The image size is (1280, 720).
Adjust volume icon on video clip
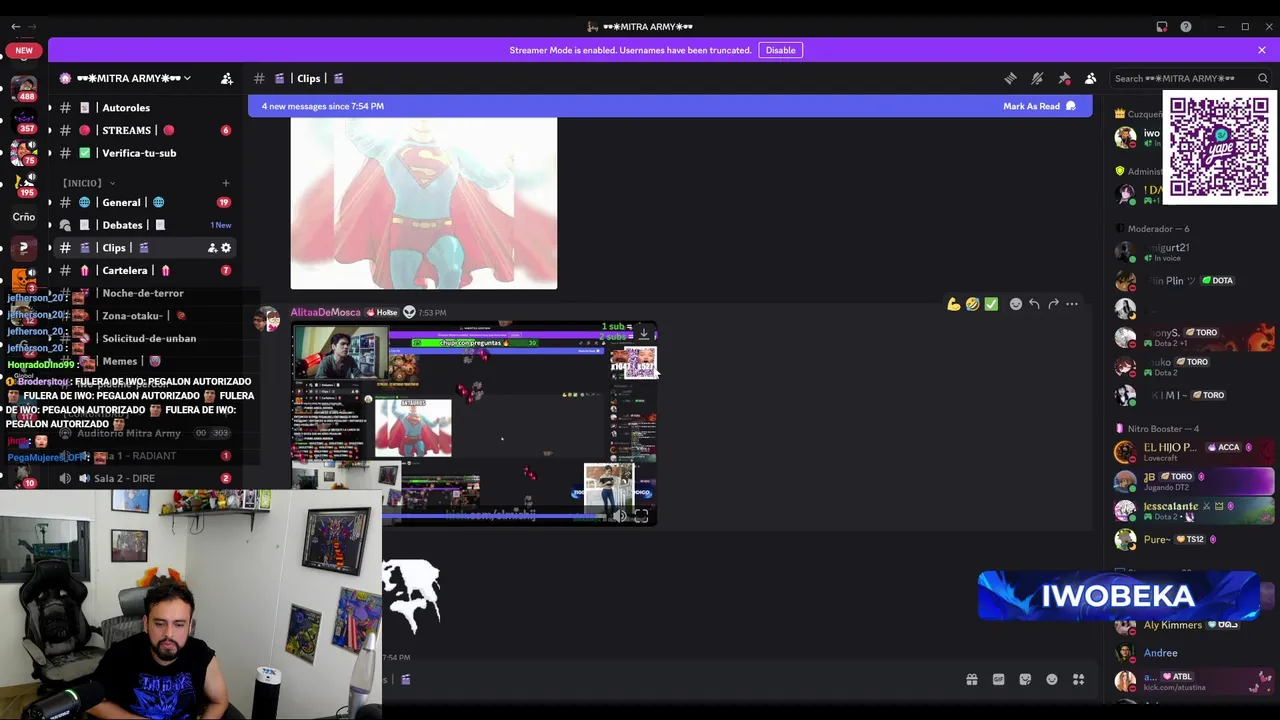click(x=620, y=516)
